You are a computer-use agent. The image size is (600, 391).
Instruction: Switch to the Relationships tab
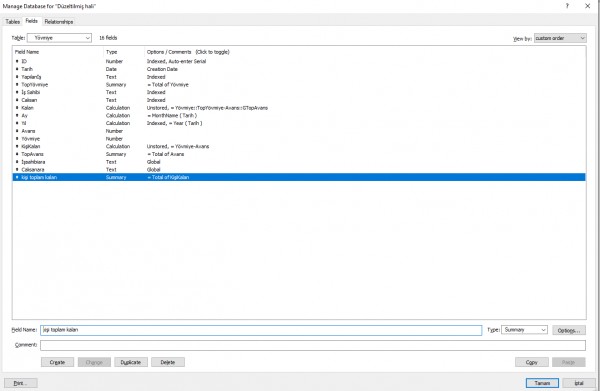click(x=59, y=22)
